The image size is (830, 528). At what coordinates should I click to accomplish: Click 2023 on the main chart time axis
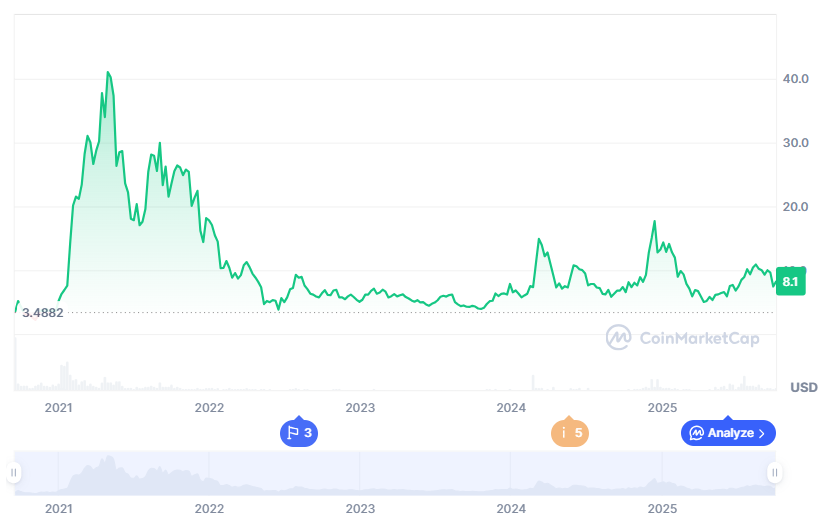360,408
